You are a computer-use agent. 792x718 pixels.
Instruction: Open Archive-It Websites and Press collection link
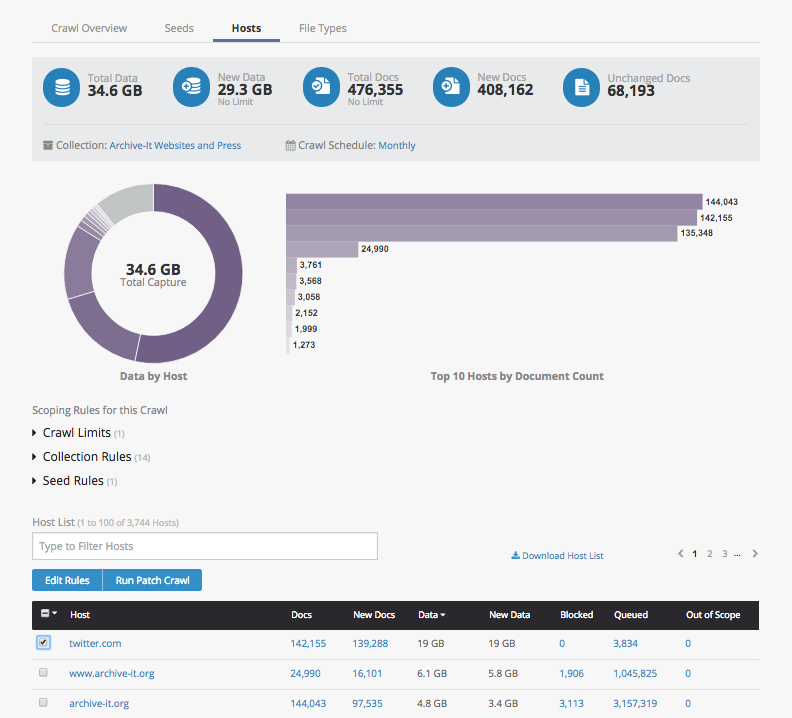pos(175,145)
